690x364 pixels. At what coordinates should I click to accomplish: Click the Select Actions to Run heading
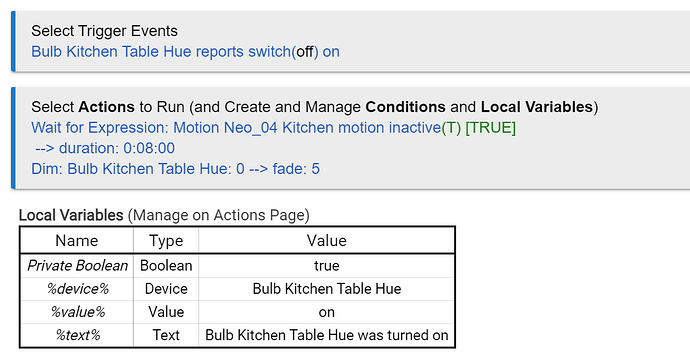(315, 107)
